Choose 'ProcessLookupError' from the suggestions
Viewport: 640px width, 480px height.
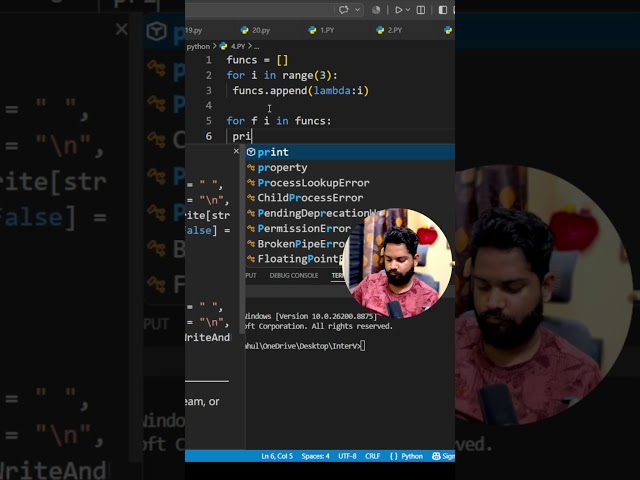(350, 183)
